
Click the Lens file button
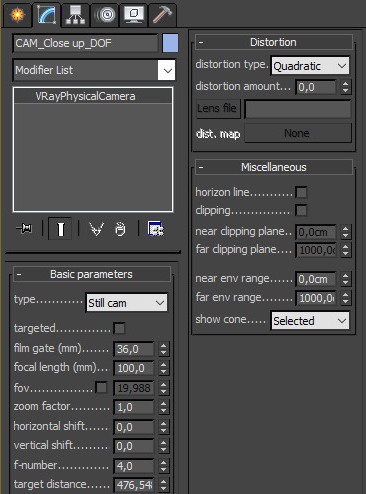click(218, 108)
